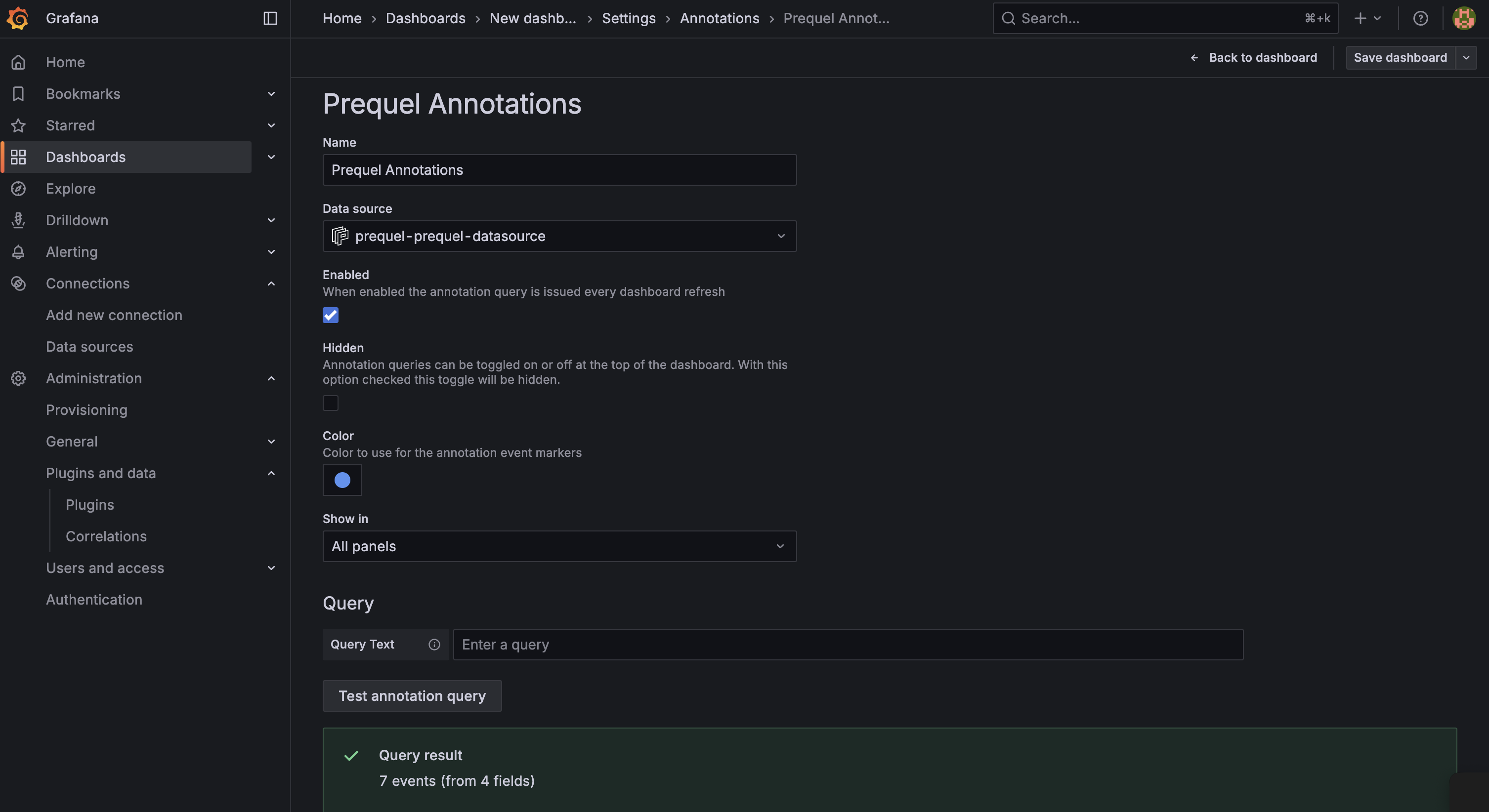Screen dimensions: 1489x812
Task: Go to Dashboards breadcrumb link
Action: click(x=425, y=18)
